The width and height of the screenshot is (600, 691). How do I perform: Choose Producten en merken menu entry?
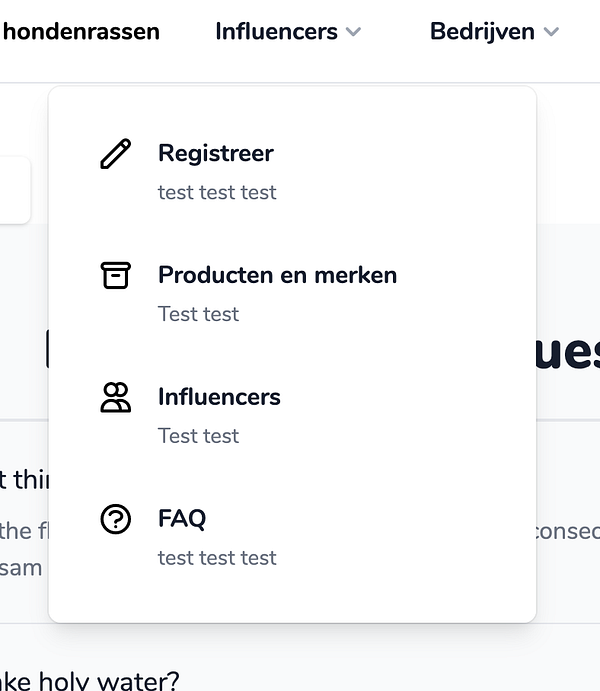pos(277,275)
